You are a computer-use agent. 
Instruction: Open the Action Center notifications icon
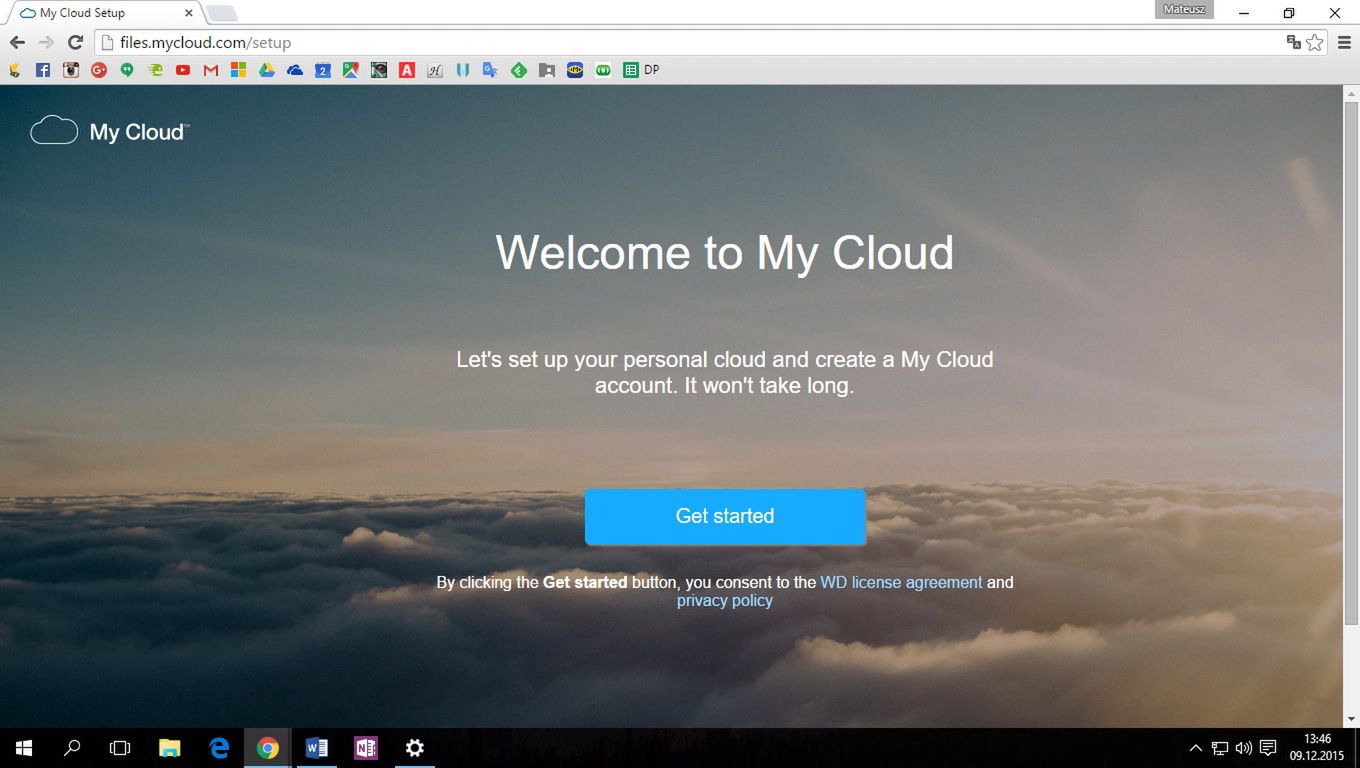(1268, 748)
